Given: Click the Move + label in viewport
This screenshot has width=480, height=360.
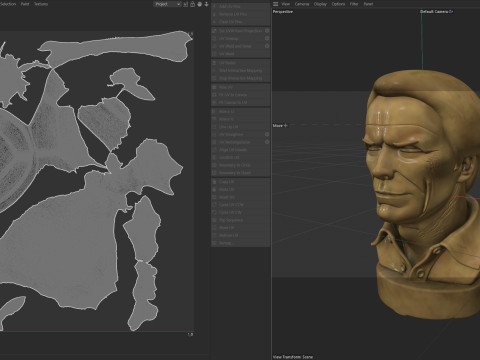Looking at the screenshot, I should (280, 126).
